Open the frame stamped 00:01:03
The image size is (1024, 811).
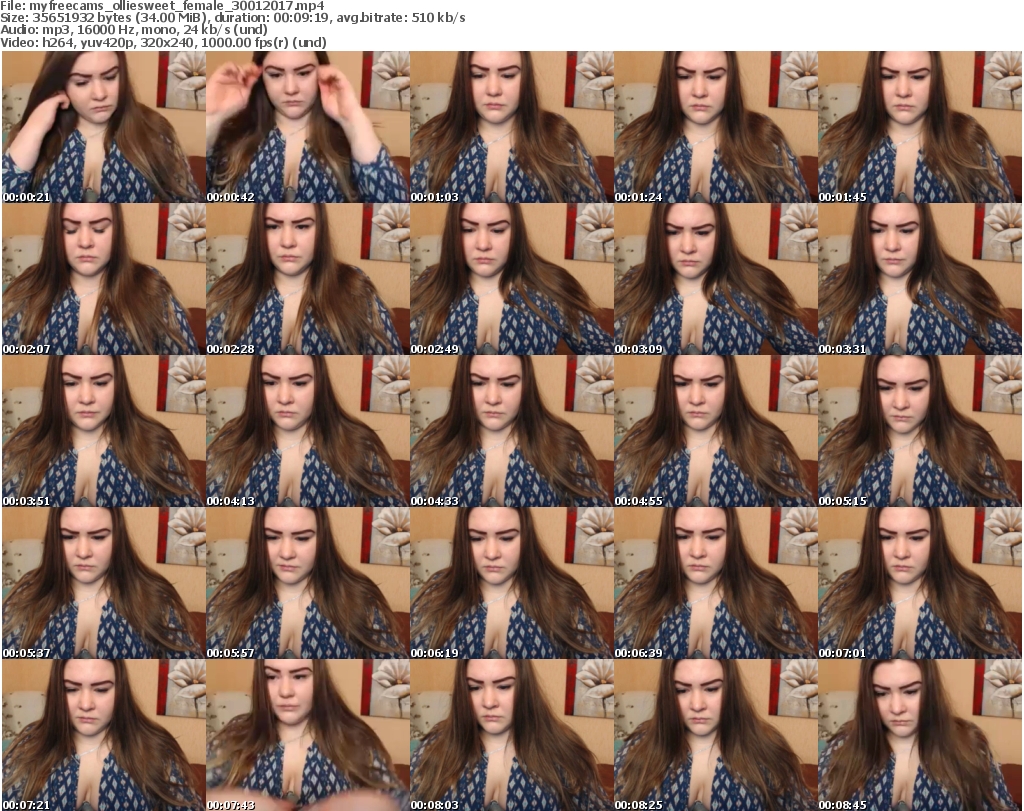[x=511, y=127]
